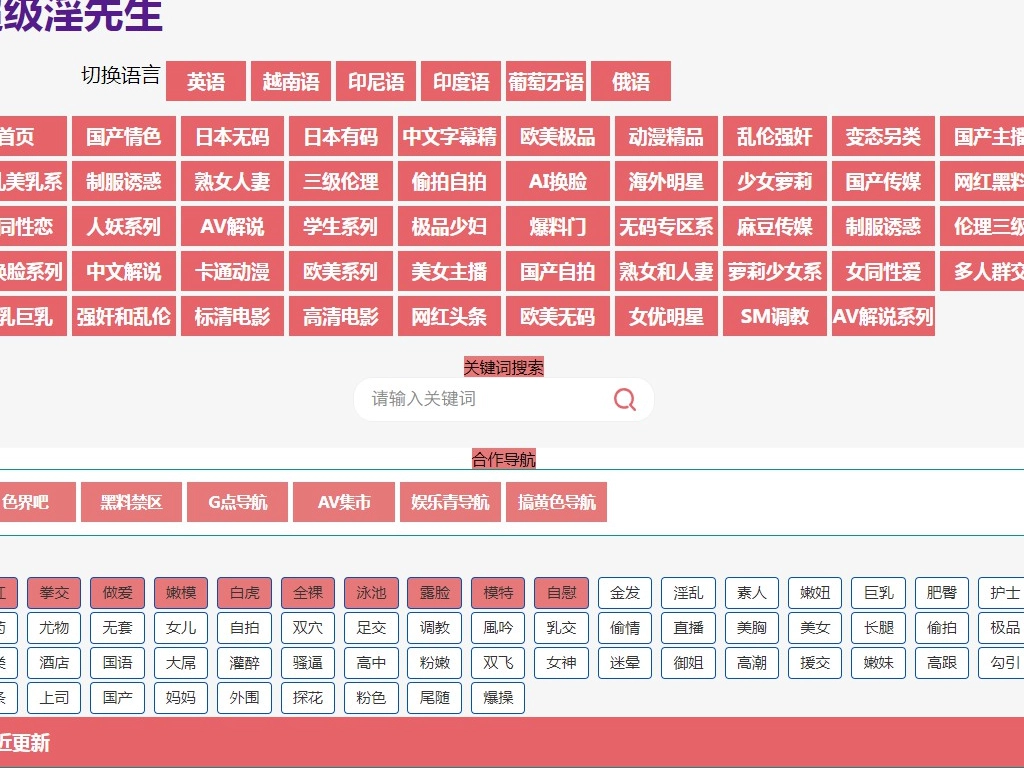The image size is (1024, 768).
Task: Change language to 俄语
Action: 631,82
